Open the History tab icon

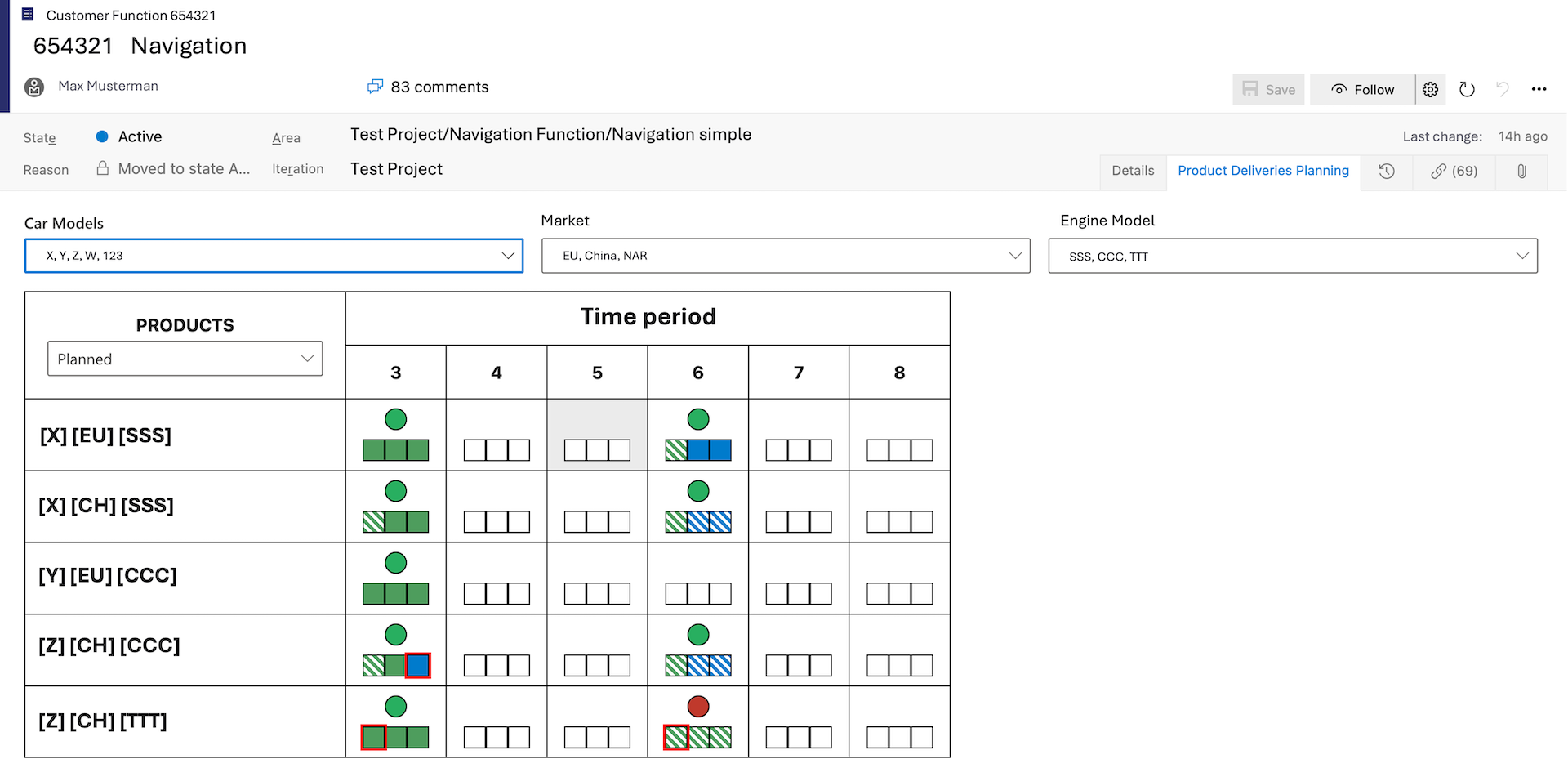click(x=1387, y=172)
